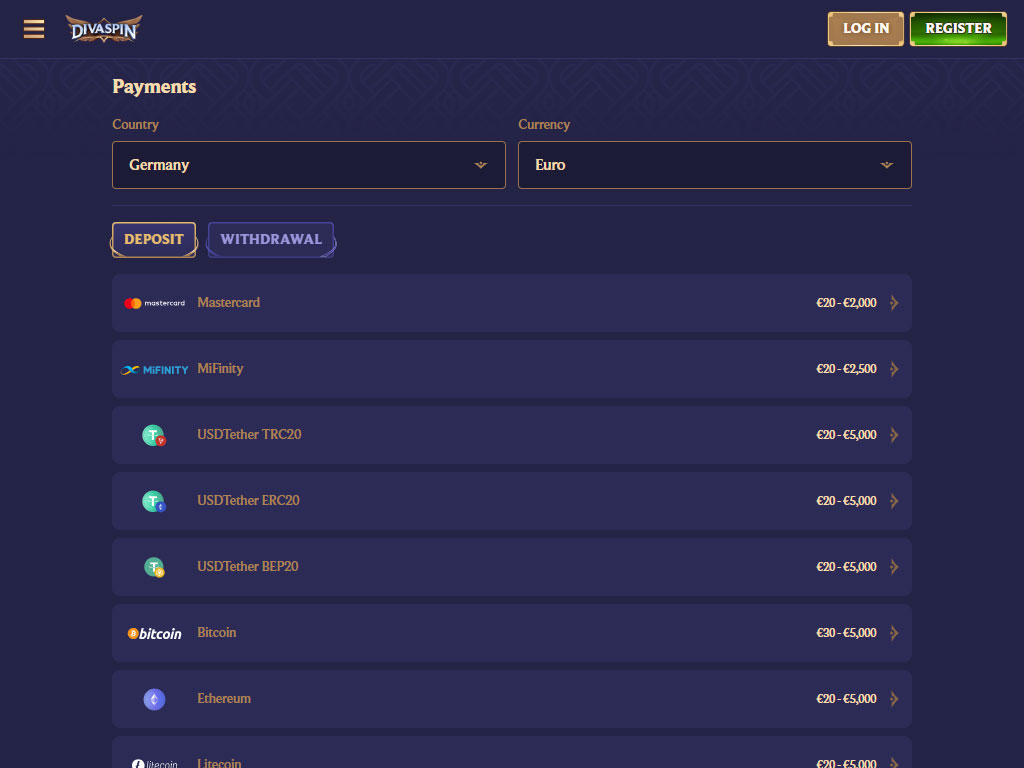Click the Bitcoin logo icon

click(x=155, y=633)
